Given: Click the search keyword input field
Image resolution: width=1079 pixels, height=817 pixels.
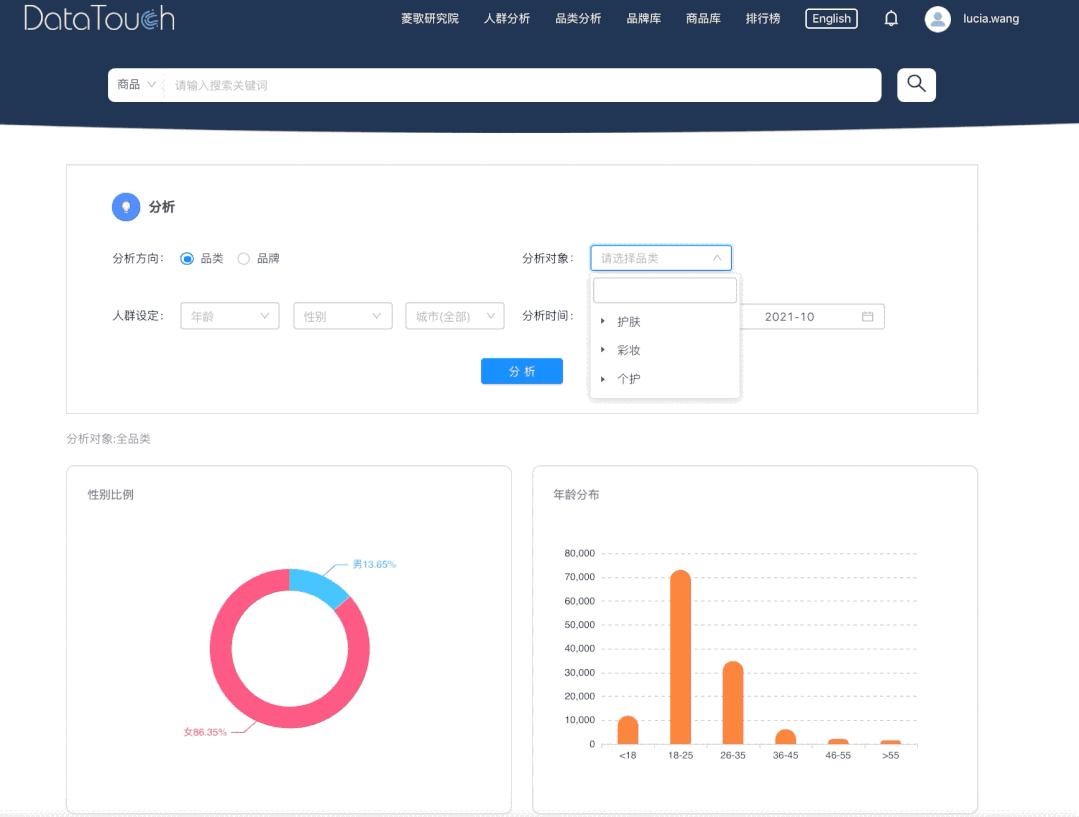Looking at the screenshot, I should (x=520, y=85).
